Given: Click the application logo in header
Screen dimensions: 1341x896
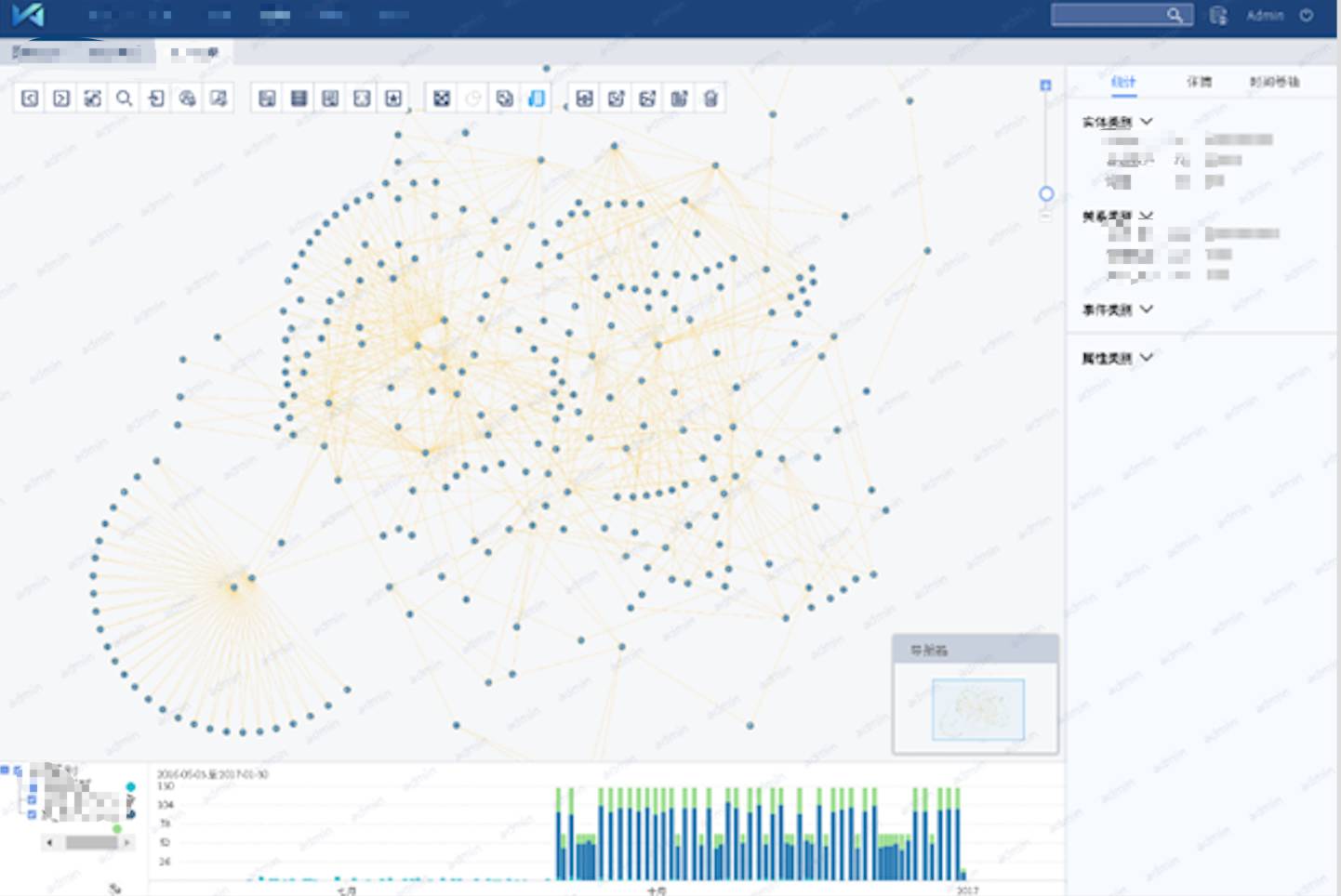Looking at the screenshot, I should point(27,15).
